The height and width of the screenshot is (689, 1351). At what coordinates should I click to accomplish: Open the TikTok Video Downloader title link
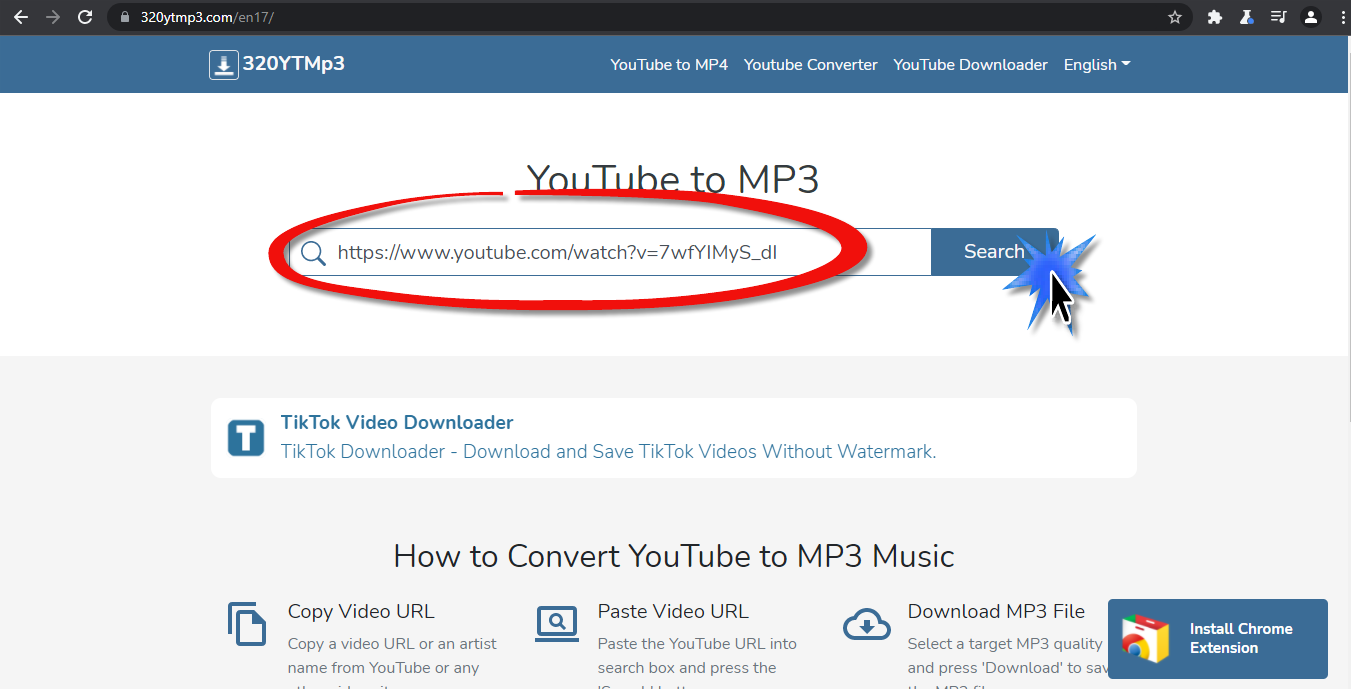coord(397,422)
